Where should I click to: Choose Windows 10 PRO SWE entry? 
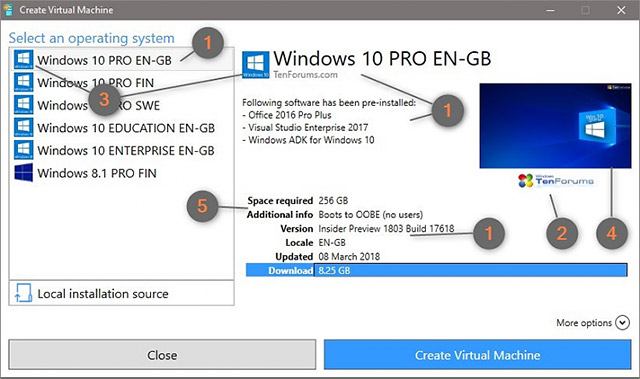(122, 105)
